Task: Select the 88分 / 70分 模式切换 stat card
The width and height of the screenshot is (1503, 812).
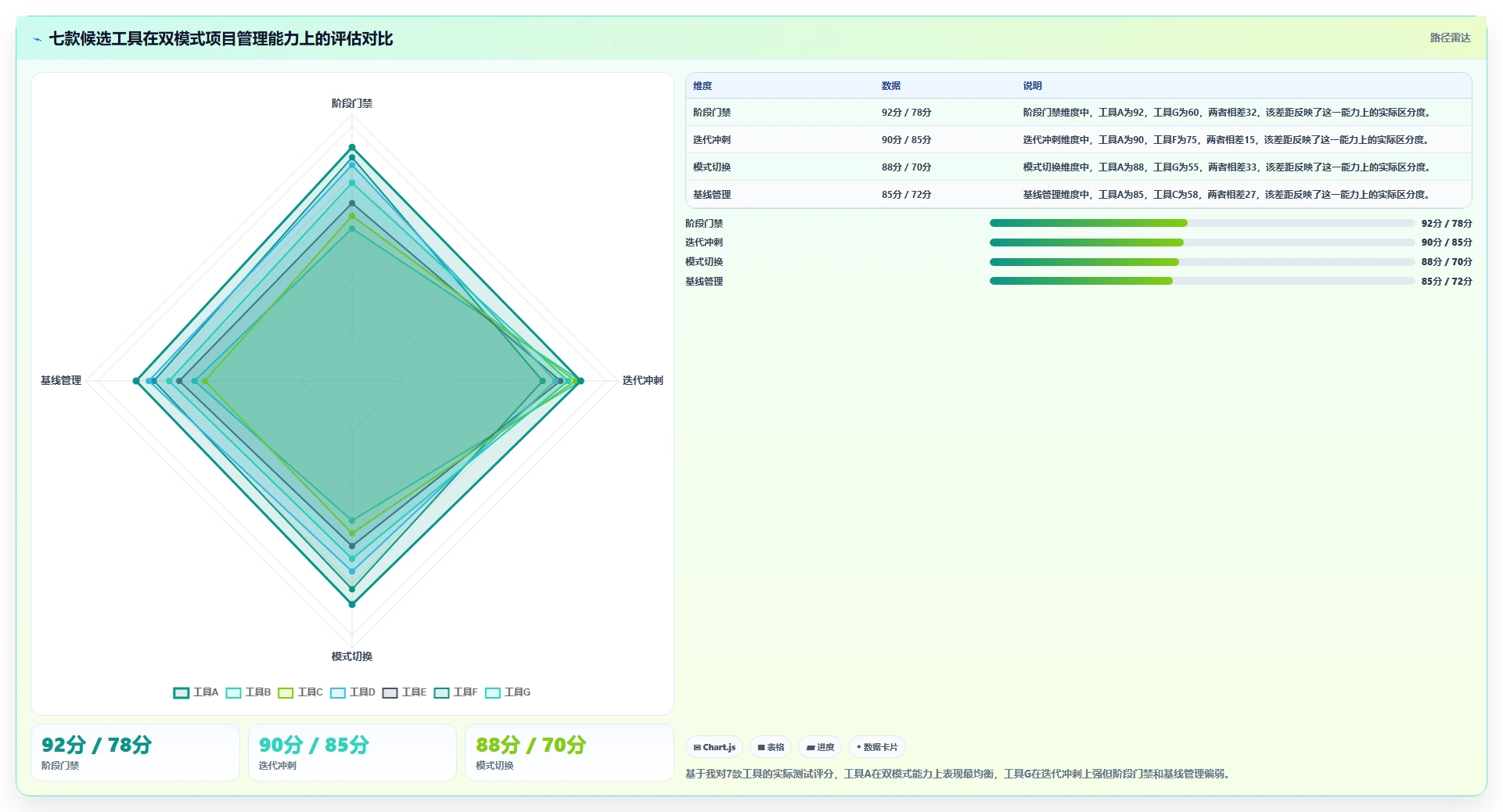Action: click(569, 753)
